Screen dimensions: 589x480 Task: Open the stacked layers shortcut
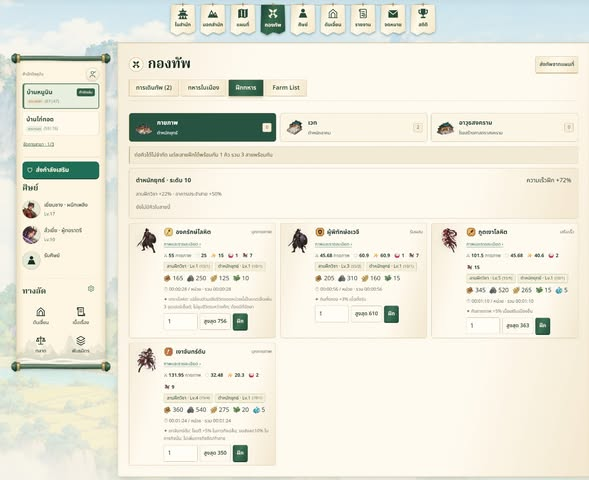coord(80,344)
